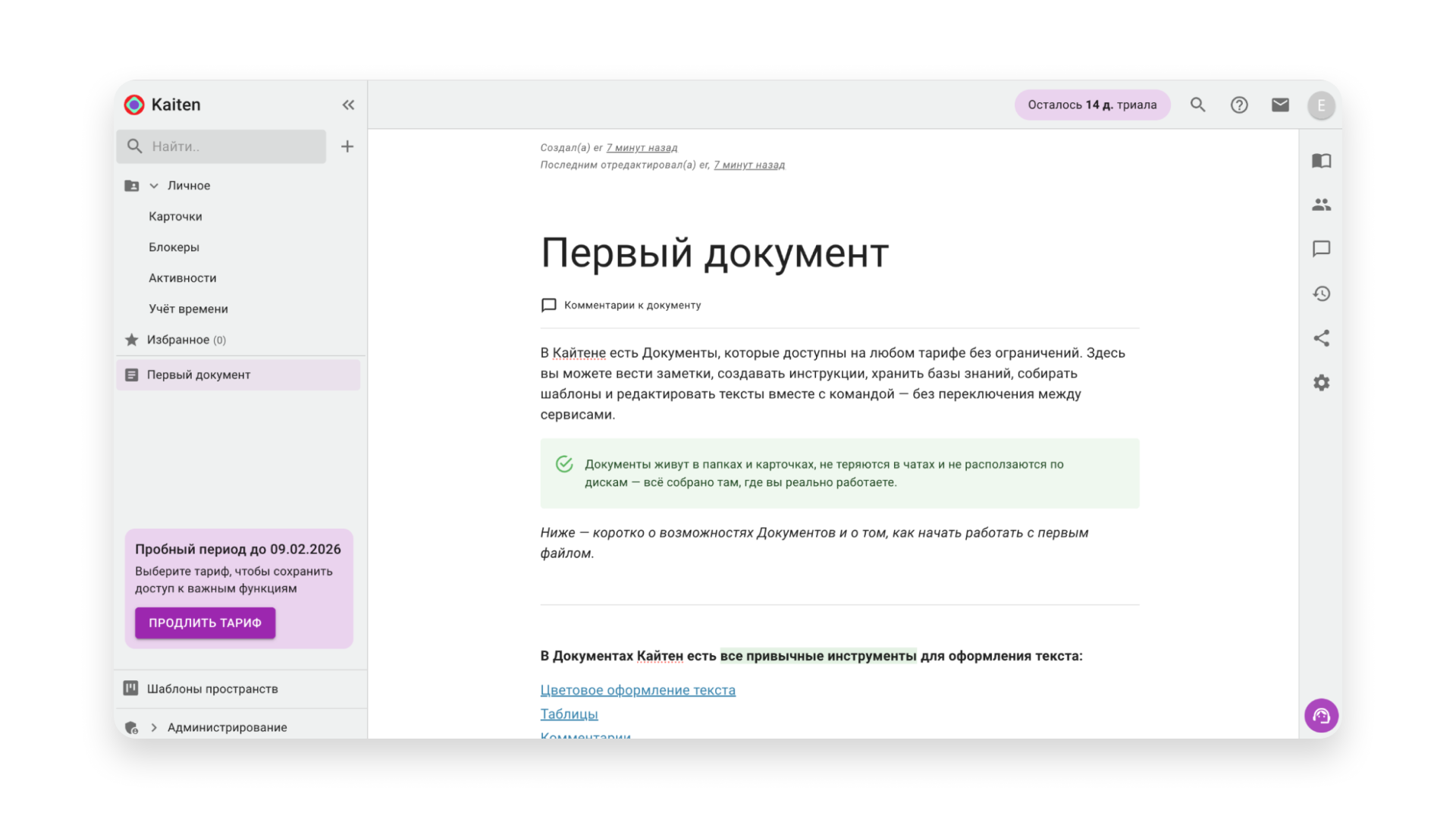Viewport: 1456px width, 819px height.
Task: Open the version history clock icon
Action: click(1322, 293)
